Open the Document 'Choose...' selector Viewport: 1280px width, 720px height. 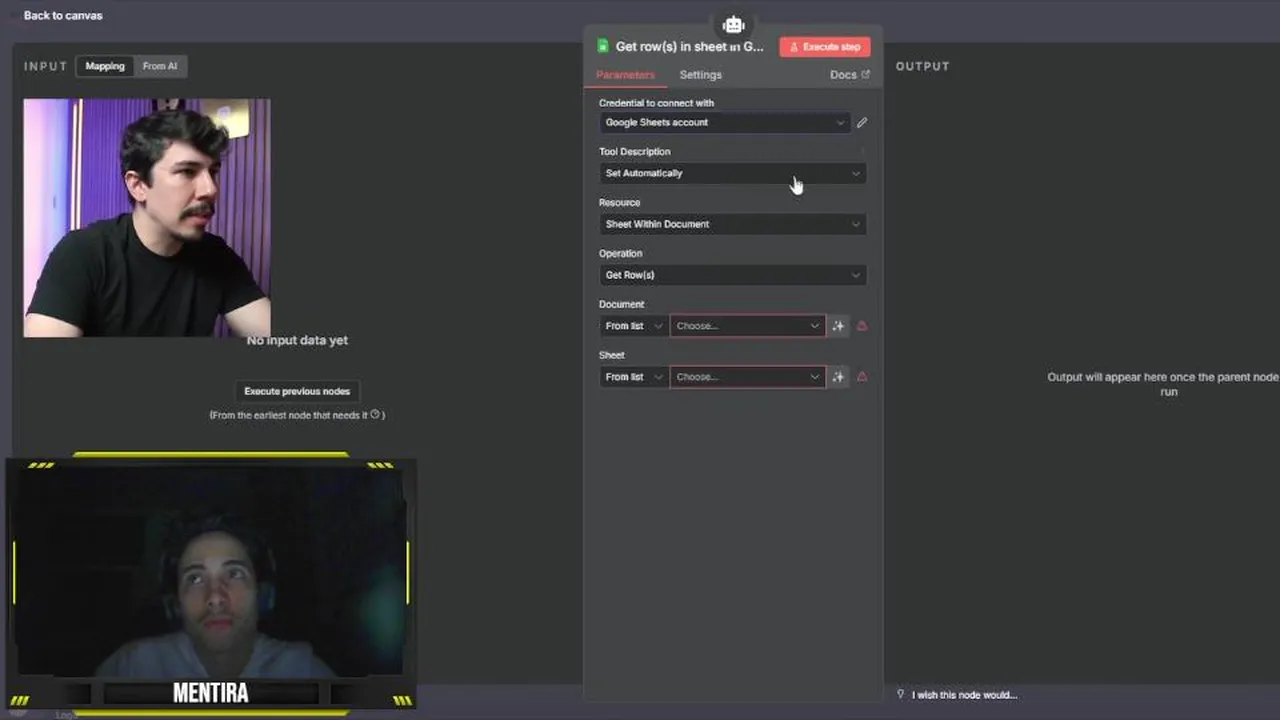(x=748, y=326)
